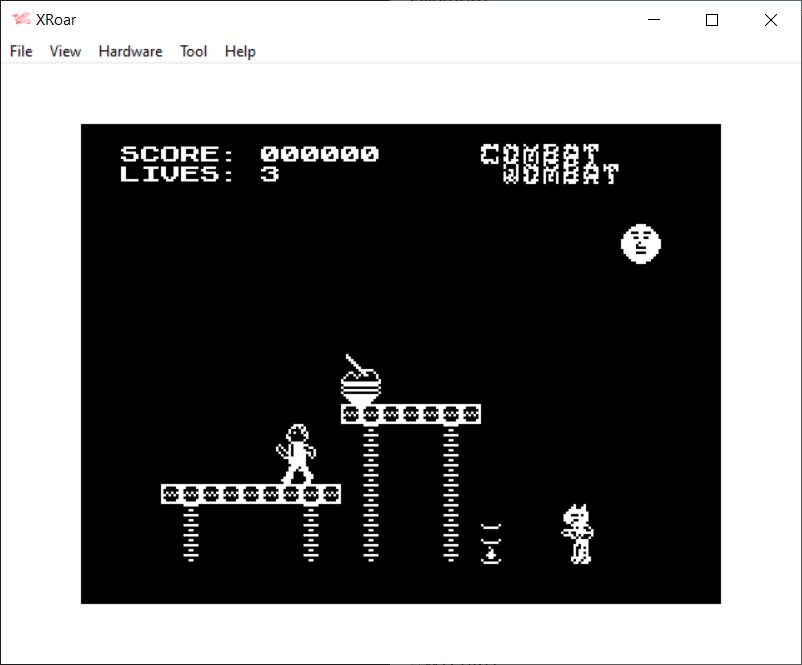The height and width of the screenshot is (665, 802).
Task: Click the moon face sprite
Action: tap(641, 244)
